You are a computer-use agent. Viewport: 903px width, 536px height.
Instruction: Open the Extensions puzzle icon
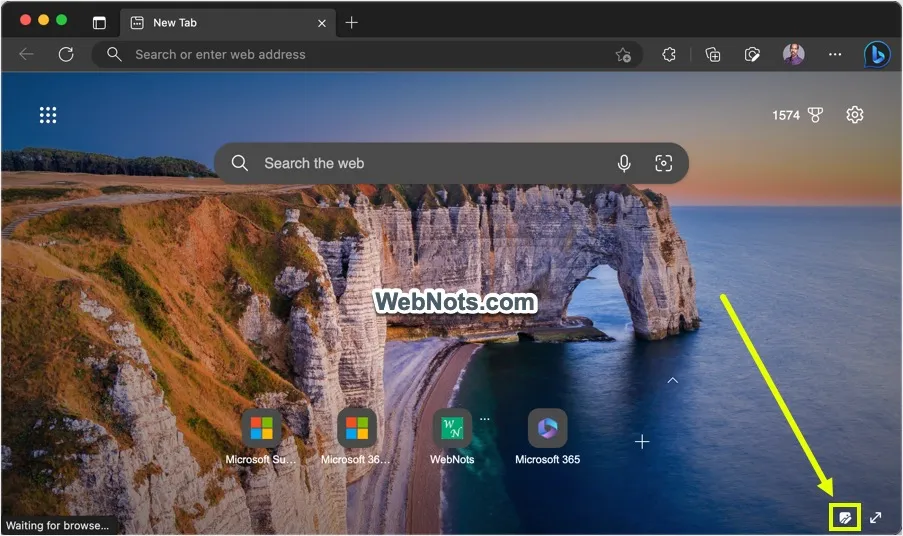(669, 55)
